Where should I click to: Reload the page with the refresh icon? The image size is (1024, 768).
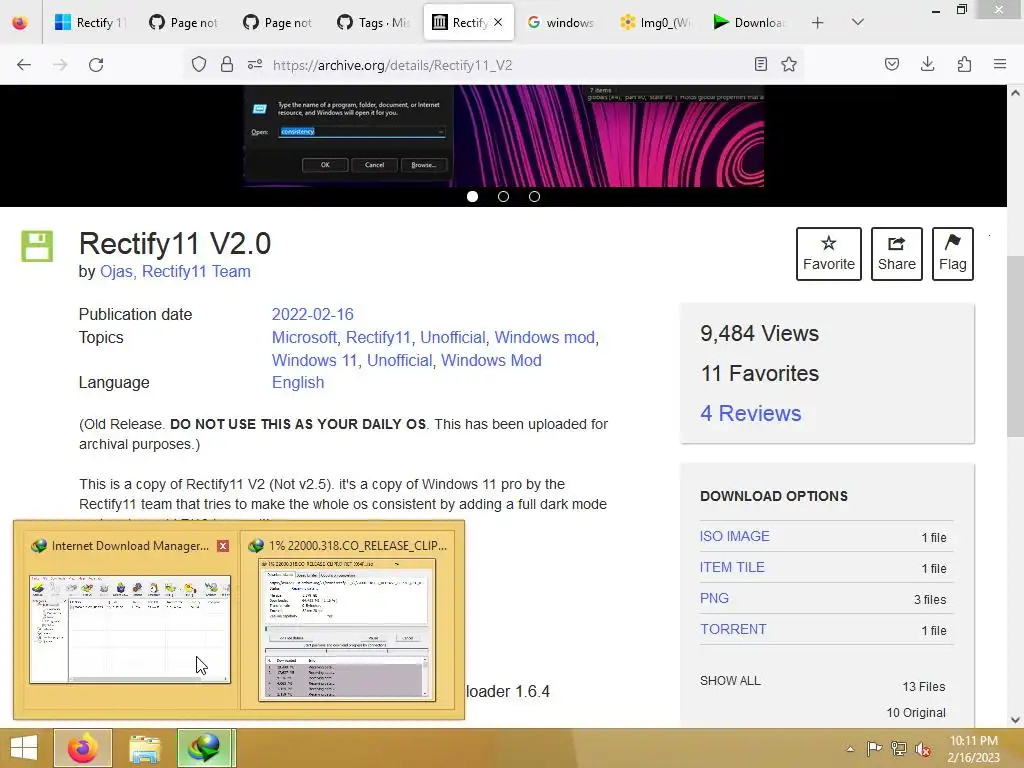pyautogui.click(x=96, y=65)
